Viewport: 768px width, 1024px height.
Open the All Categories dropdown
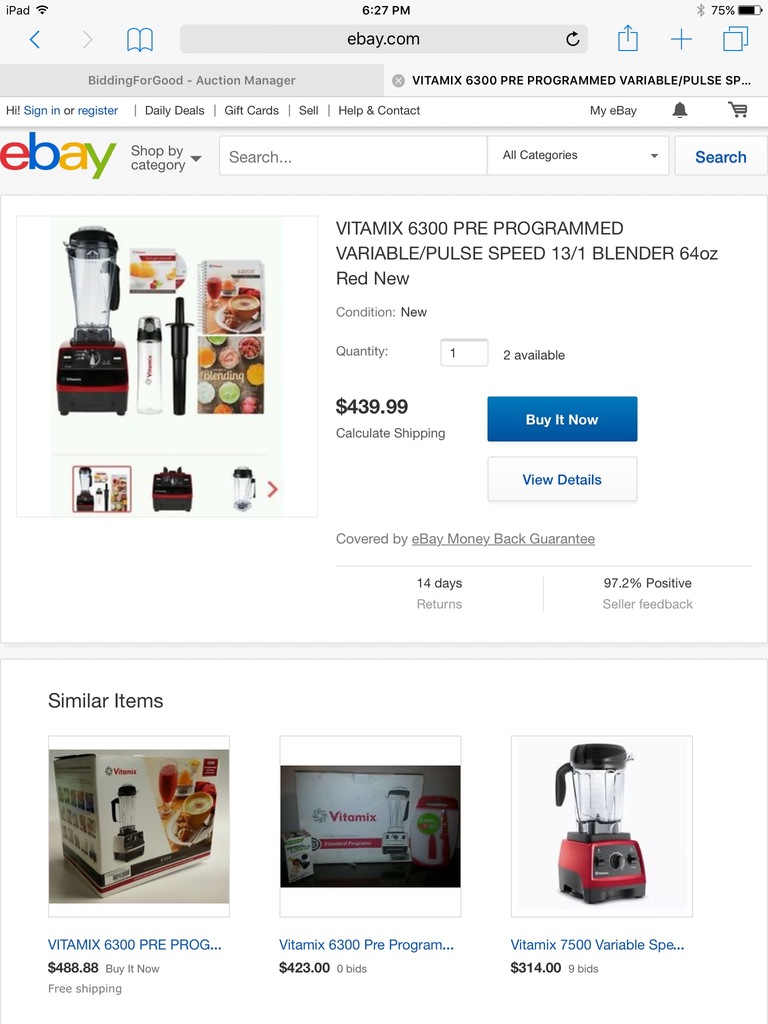click(x=578, y=155)
